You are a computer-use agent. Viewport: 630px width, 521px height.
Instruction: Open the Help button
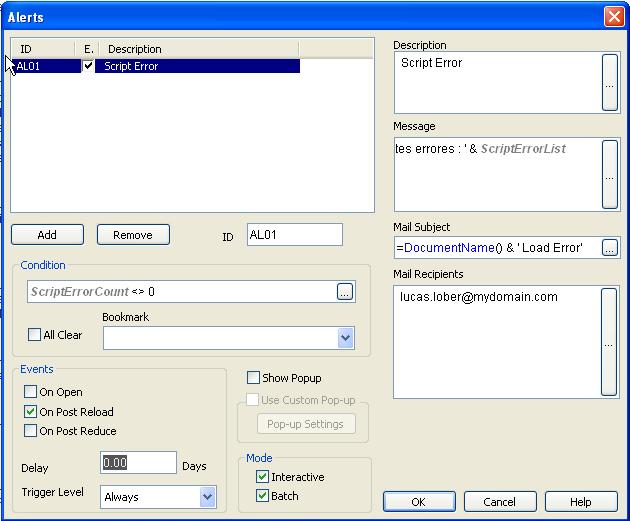[x=581, y=502]
